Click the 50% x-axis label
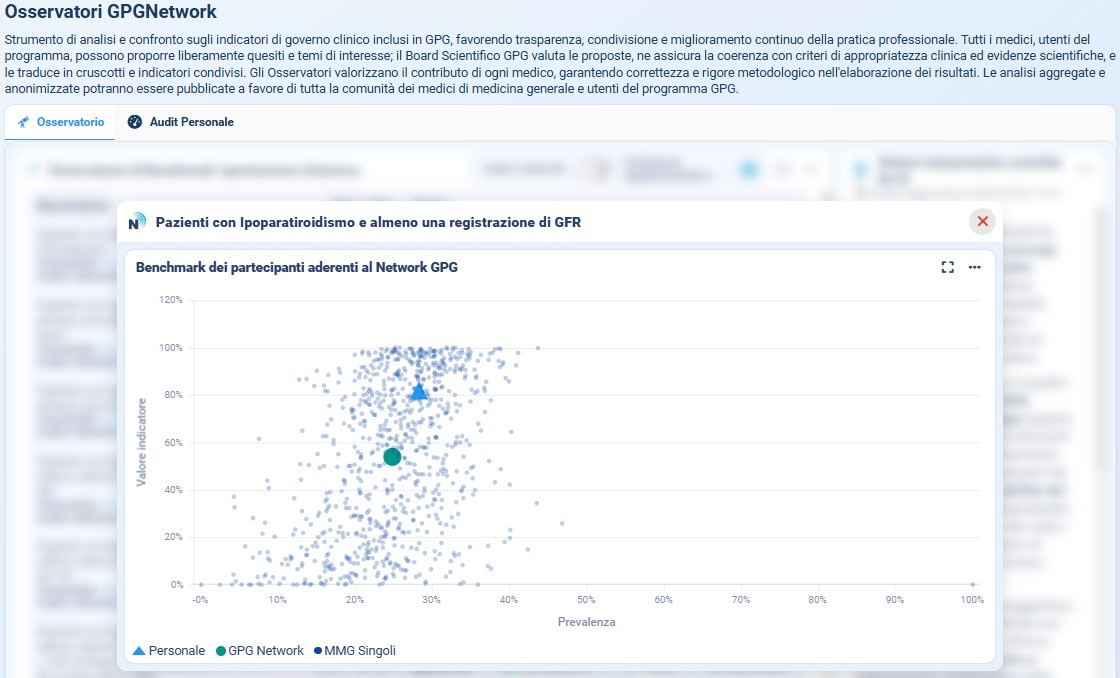The height and width of the screenshot is (678, 1120). (x=586, y=600)
